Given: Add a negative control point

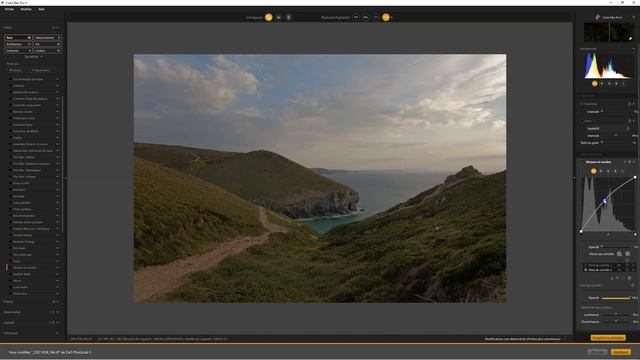Looking at the screenshot, I should 627,254.
